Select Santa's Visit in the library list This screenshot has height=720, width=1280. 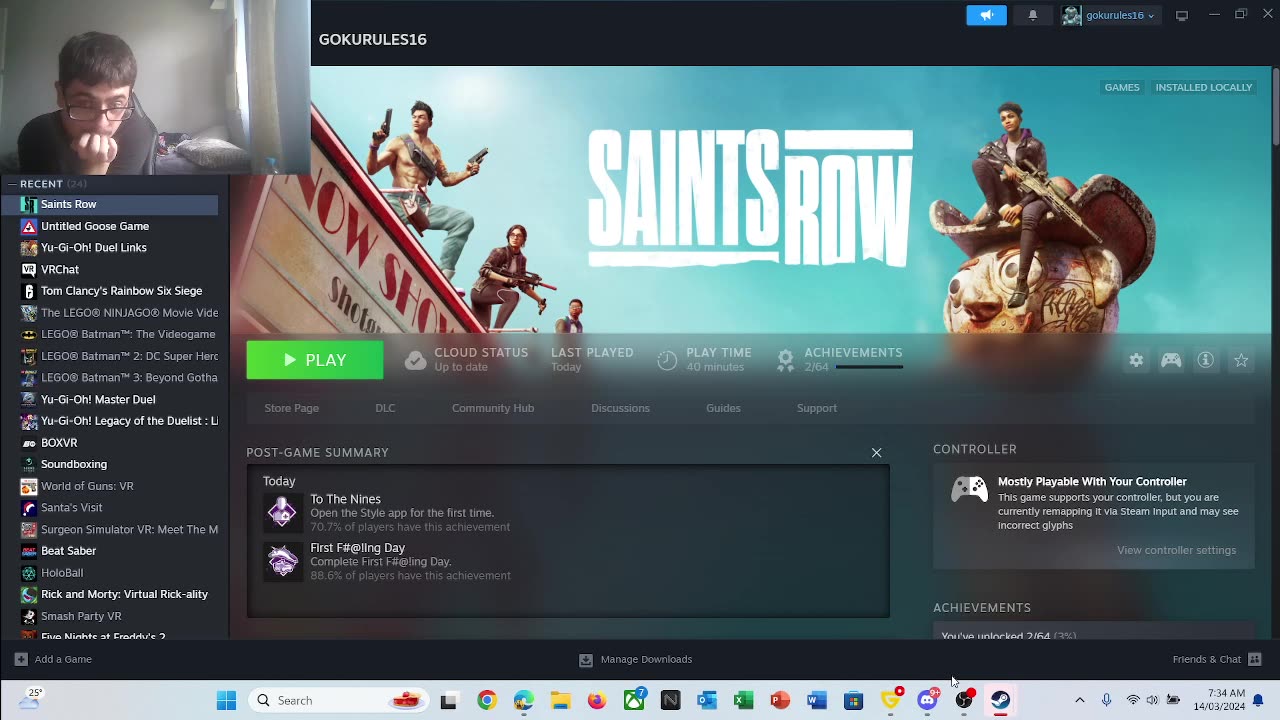tap(110, 508)
